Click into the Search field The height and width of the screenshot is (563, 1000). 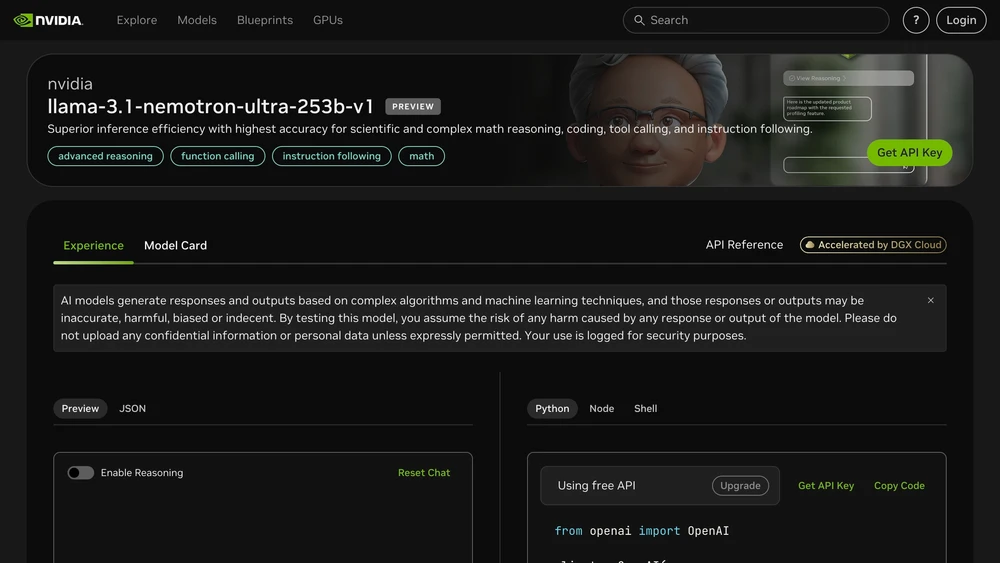(756, 20)
